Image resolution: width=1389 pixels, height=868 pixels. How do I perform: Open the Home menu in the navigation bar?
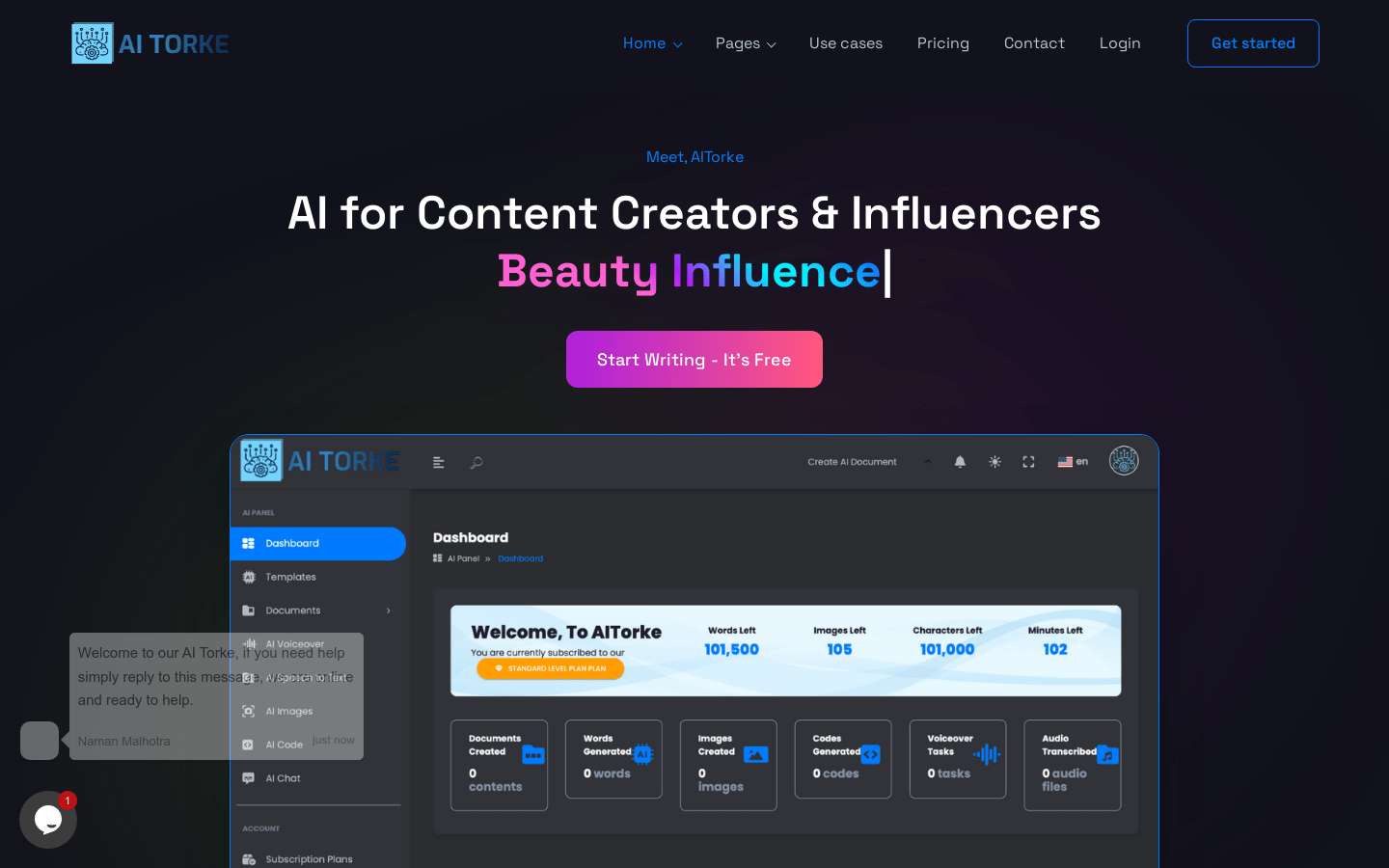(652, 43)
